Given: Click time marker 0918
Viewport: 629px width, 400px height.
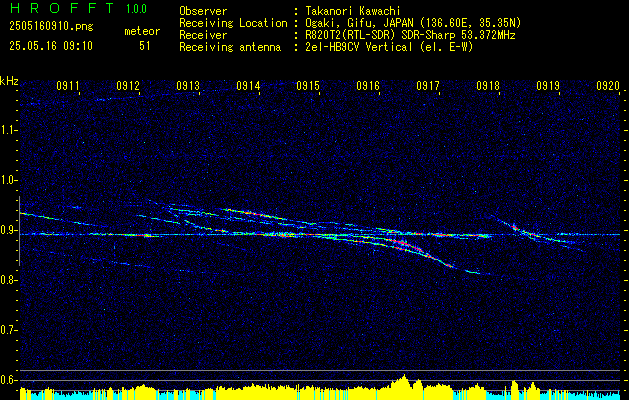Looking at the screenshot, I should [x=488, y=85].
